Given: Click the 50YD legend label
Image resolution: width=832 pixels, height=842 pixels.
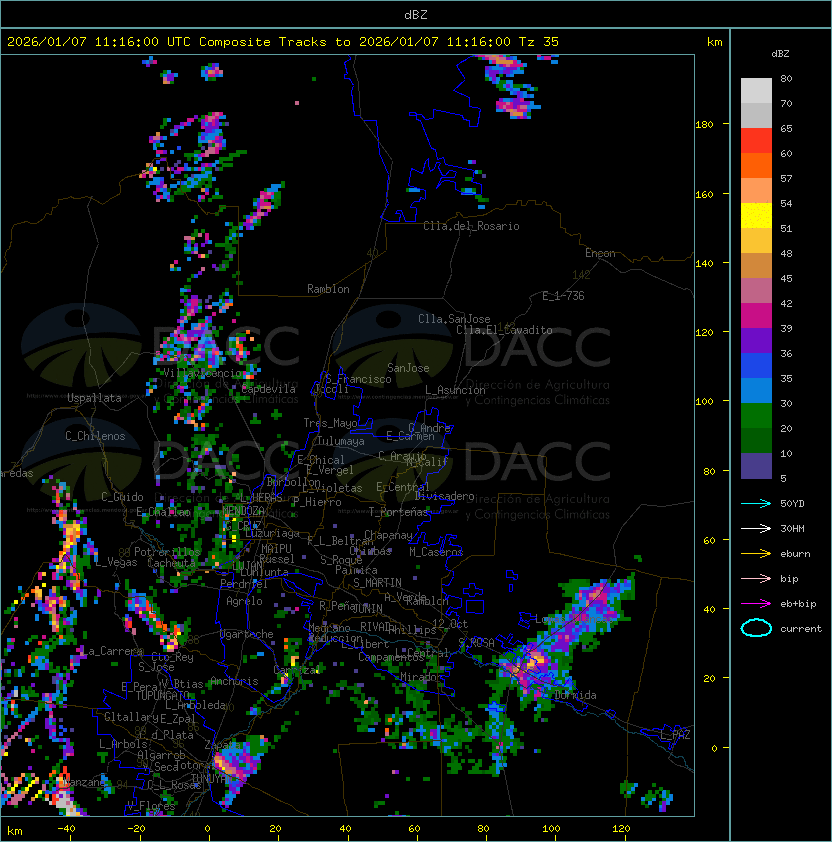Looking at the screenshot, I should (x=792, y=504).
